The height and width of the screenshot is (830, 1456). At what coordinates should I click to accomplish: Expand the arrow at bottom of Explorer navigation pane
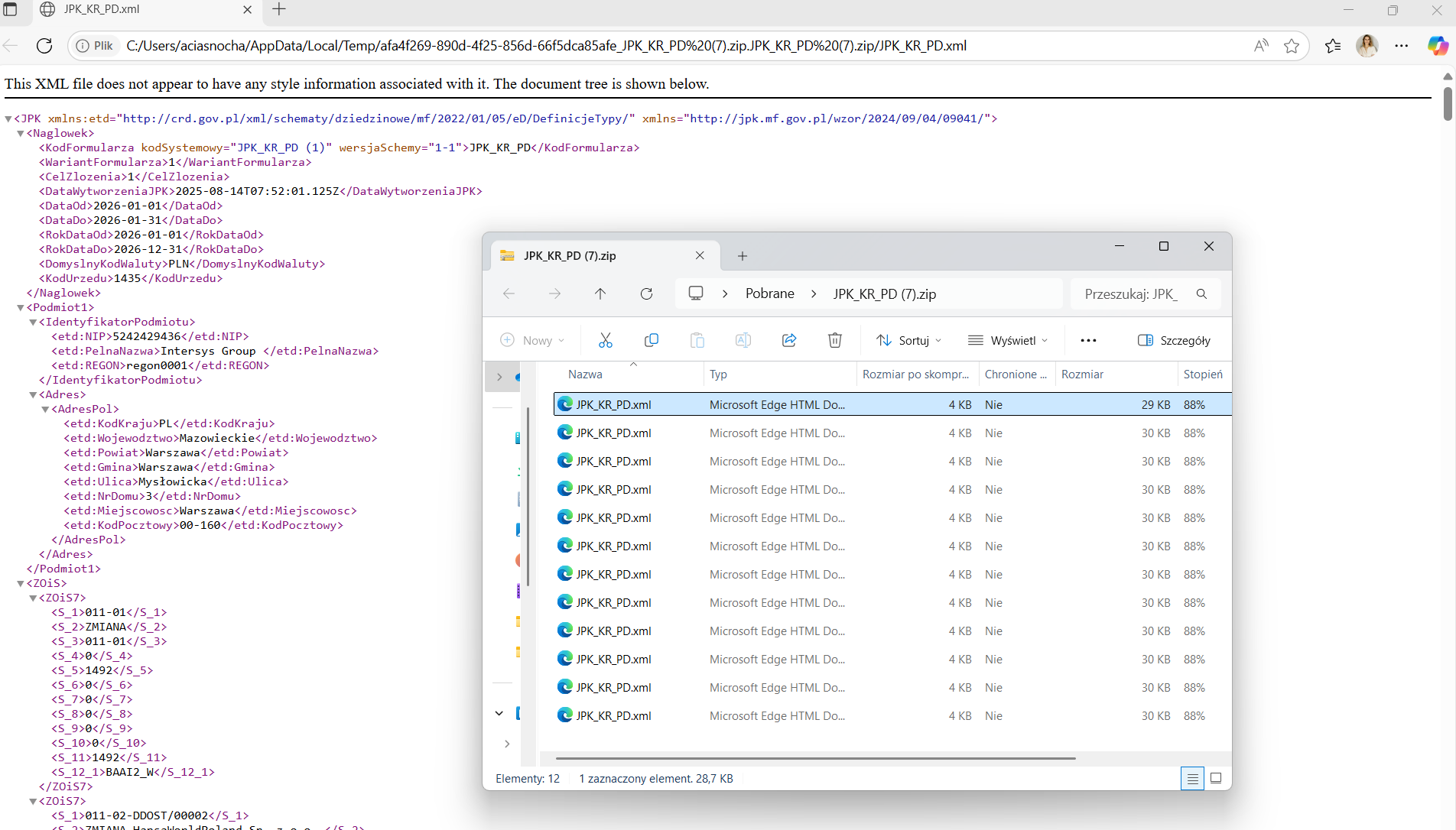(x=507, y=743)
